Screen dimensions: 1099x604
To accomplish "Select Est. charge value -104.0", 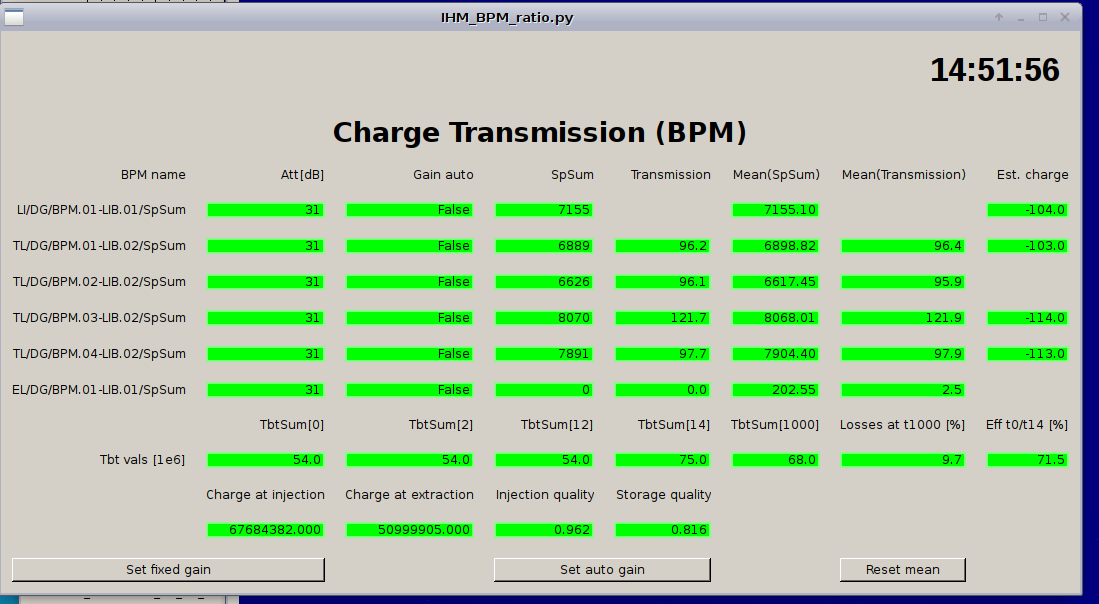I will [x=1027, y=210].
